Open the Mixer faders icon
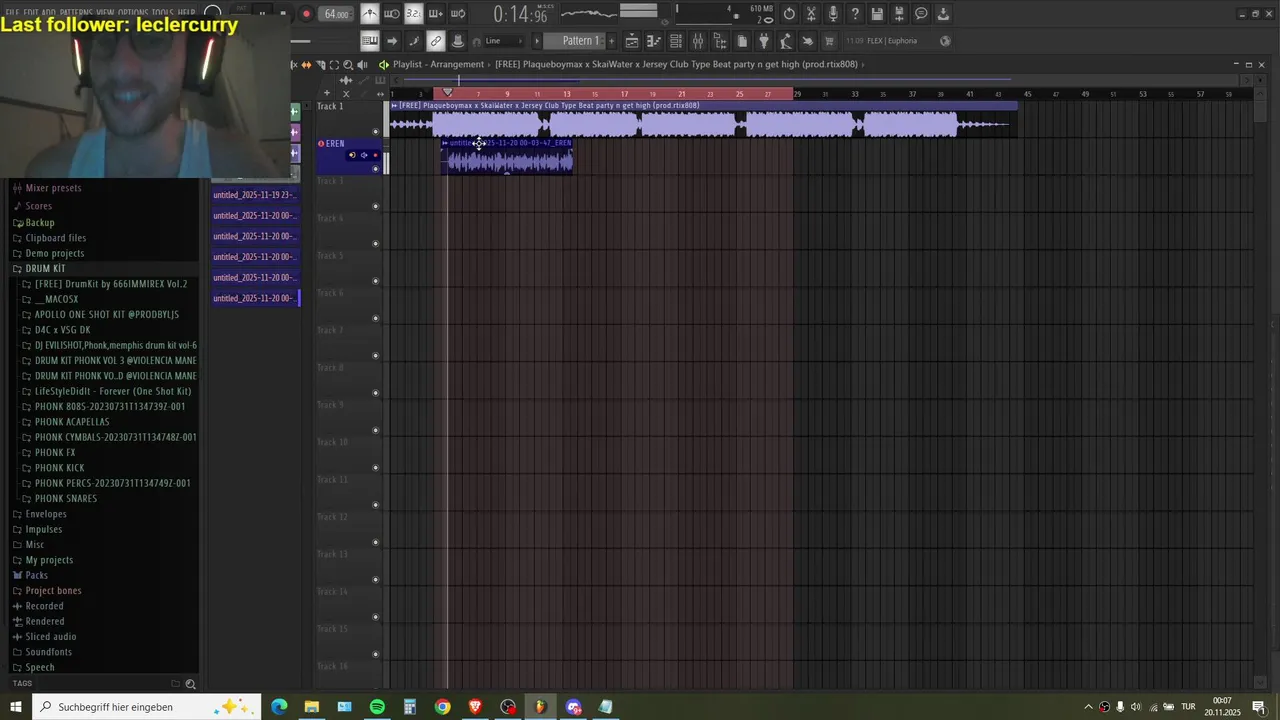 (x=698, y=41)
